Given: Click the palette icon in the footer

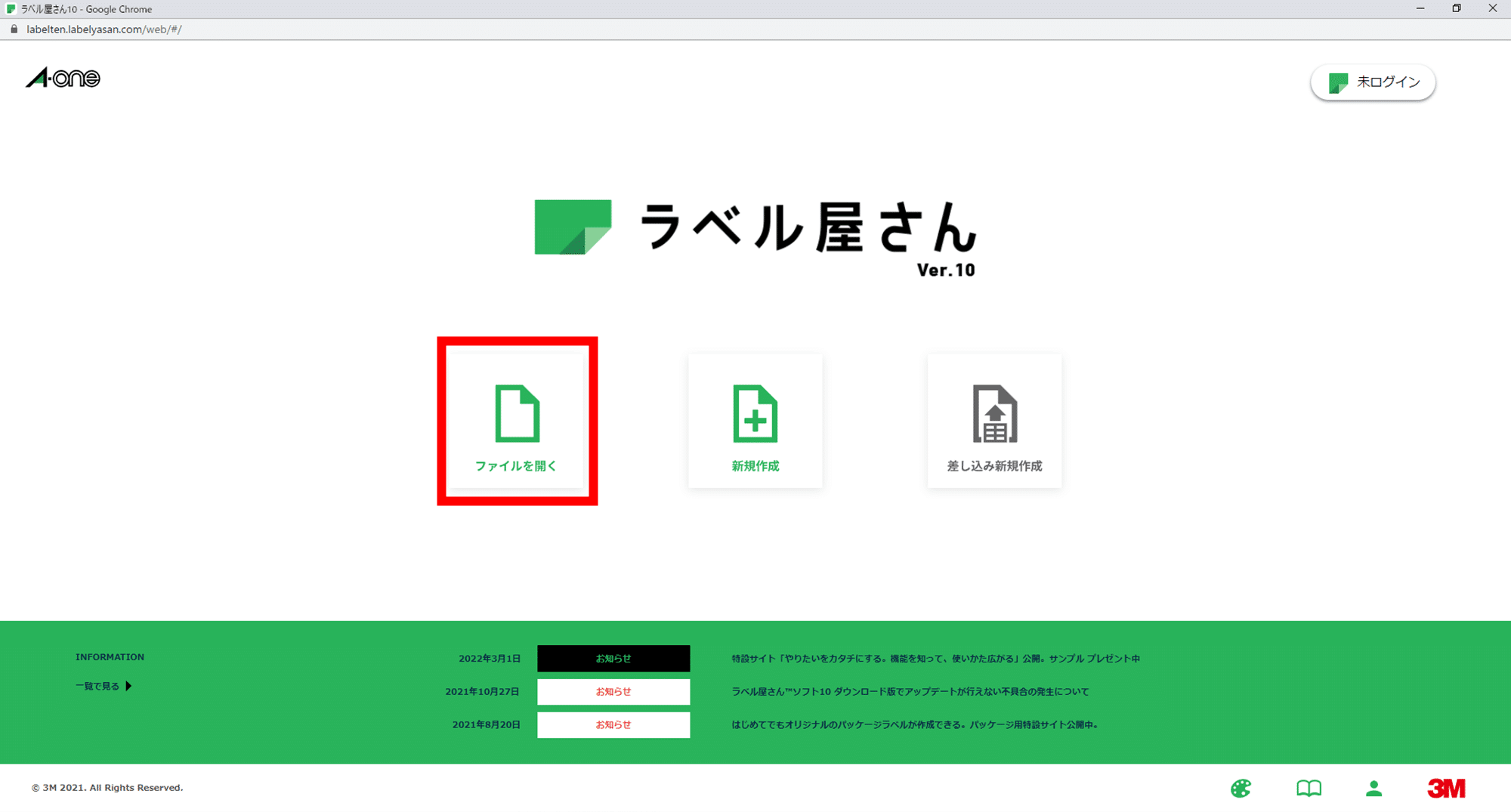Looking at the screenshot, I should [1241, 789].
